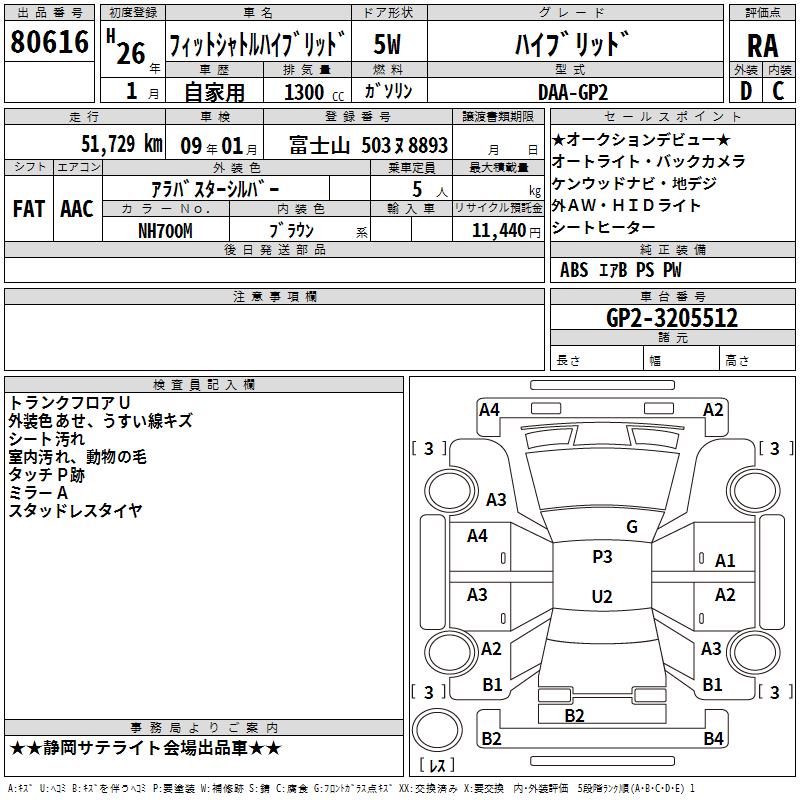The width and height of the screenshot is (800, 800).
Task: Select the AAC air conditioner cell
Action: tap(77, 209)
